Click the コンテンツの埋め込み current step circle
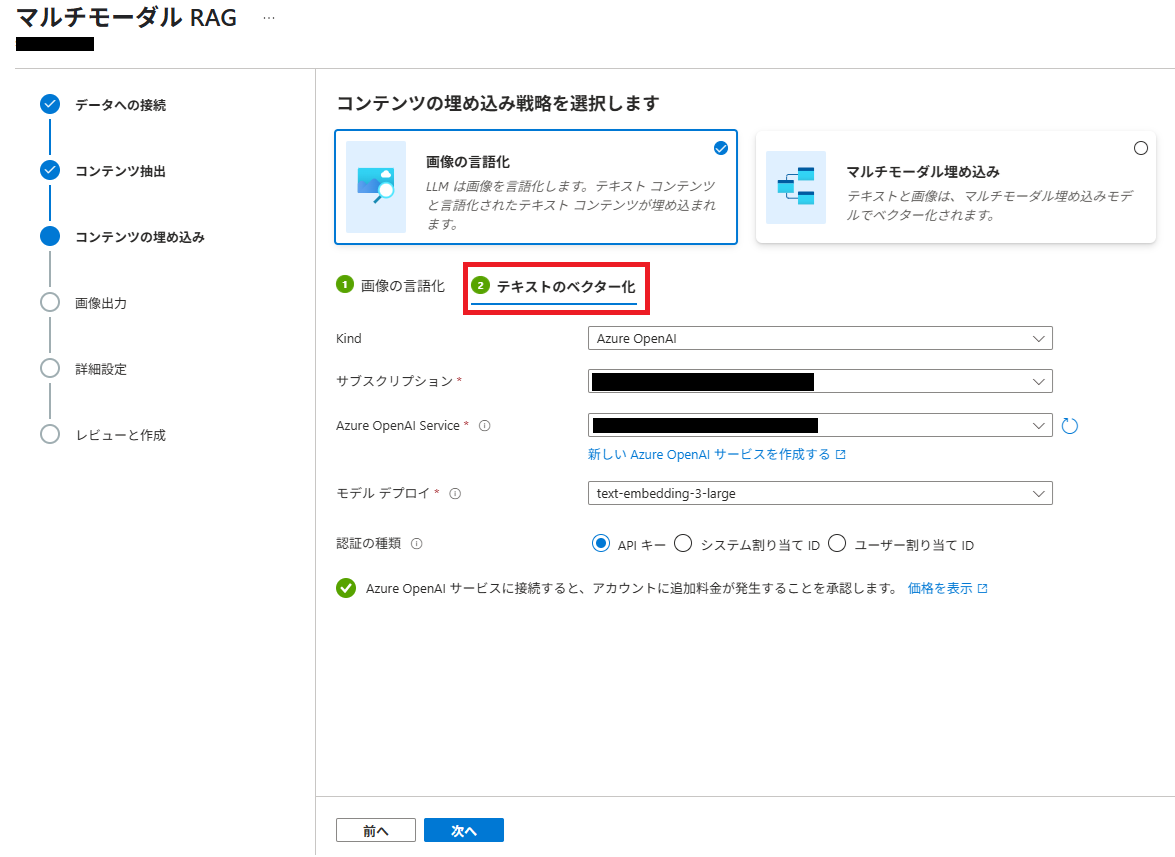1175x857 pixels. click(x=50, y=236)
